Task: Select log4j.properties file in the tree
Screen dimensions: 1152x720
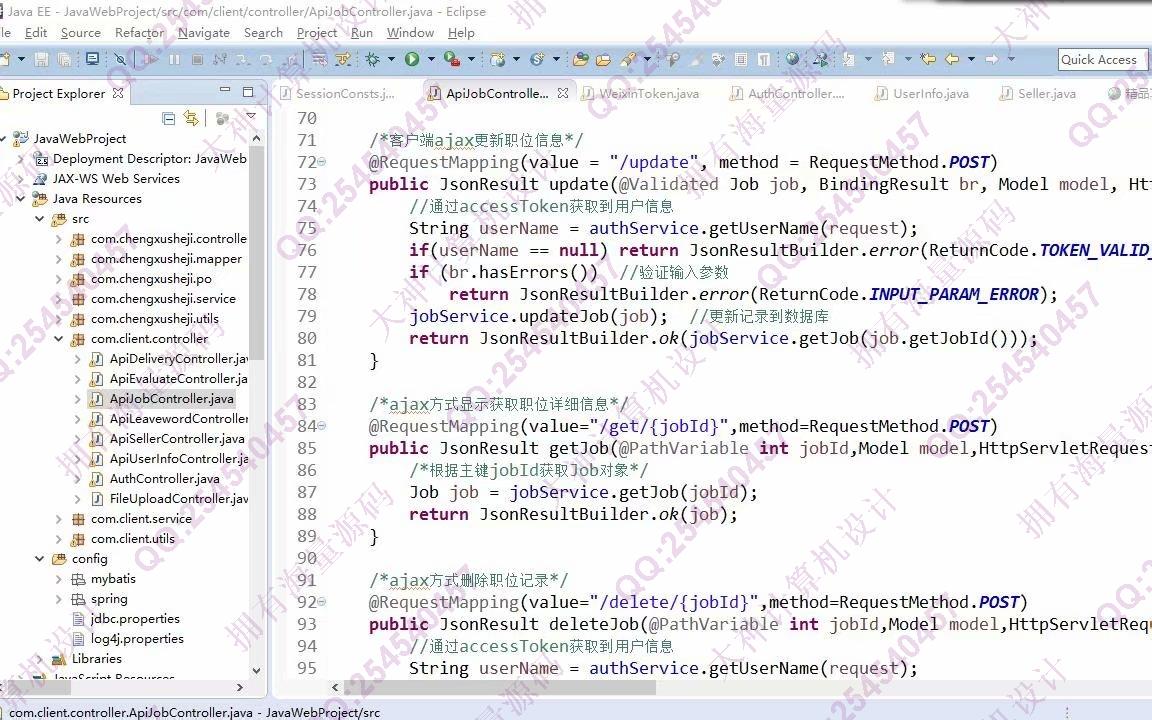Action: [137, 638]
